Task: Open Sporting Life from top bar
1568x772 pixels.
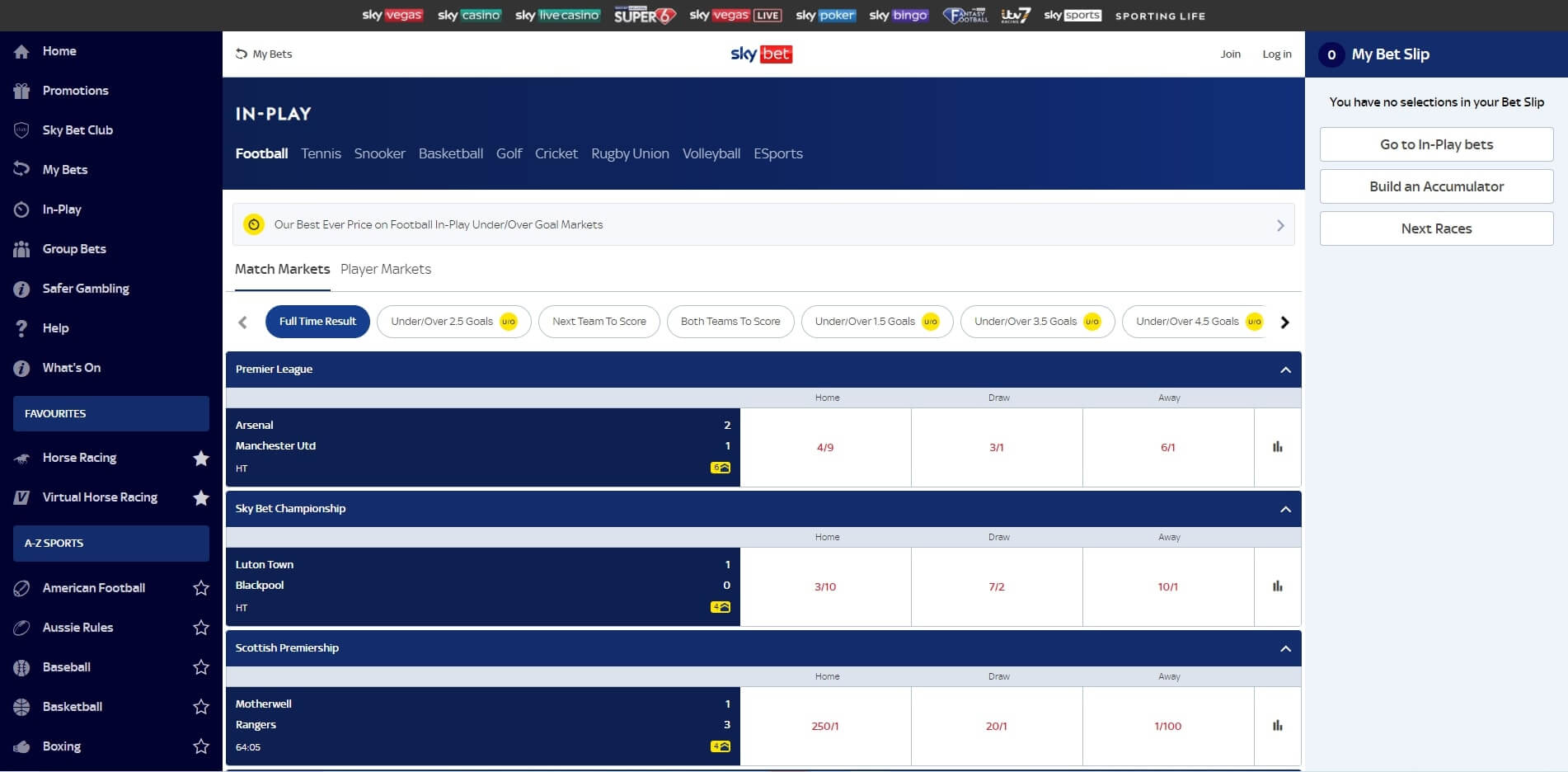Action: click(x=1160, y=16)
